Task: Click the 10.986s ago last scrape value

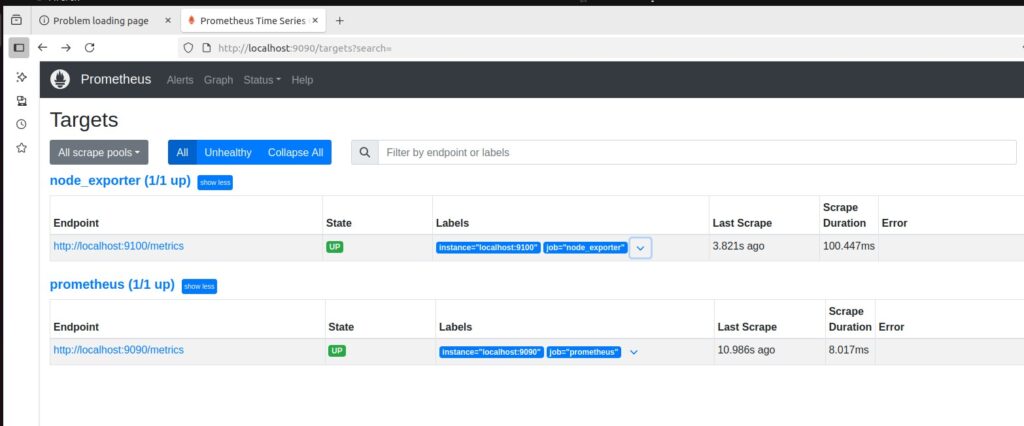Action: 746,350
